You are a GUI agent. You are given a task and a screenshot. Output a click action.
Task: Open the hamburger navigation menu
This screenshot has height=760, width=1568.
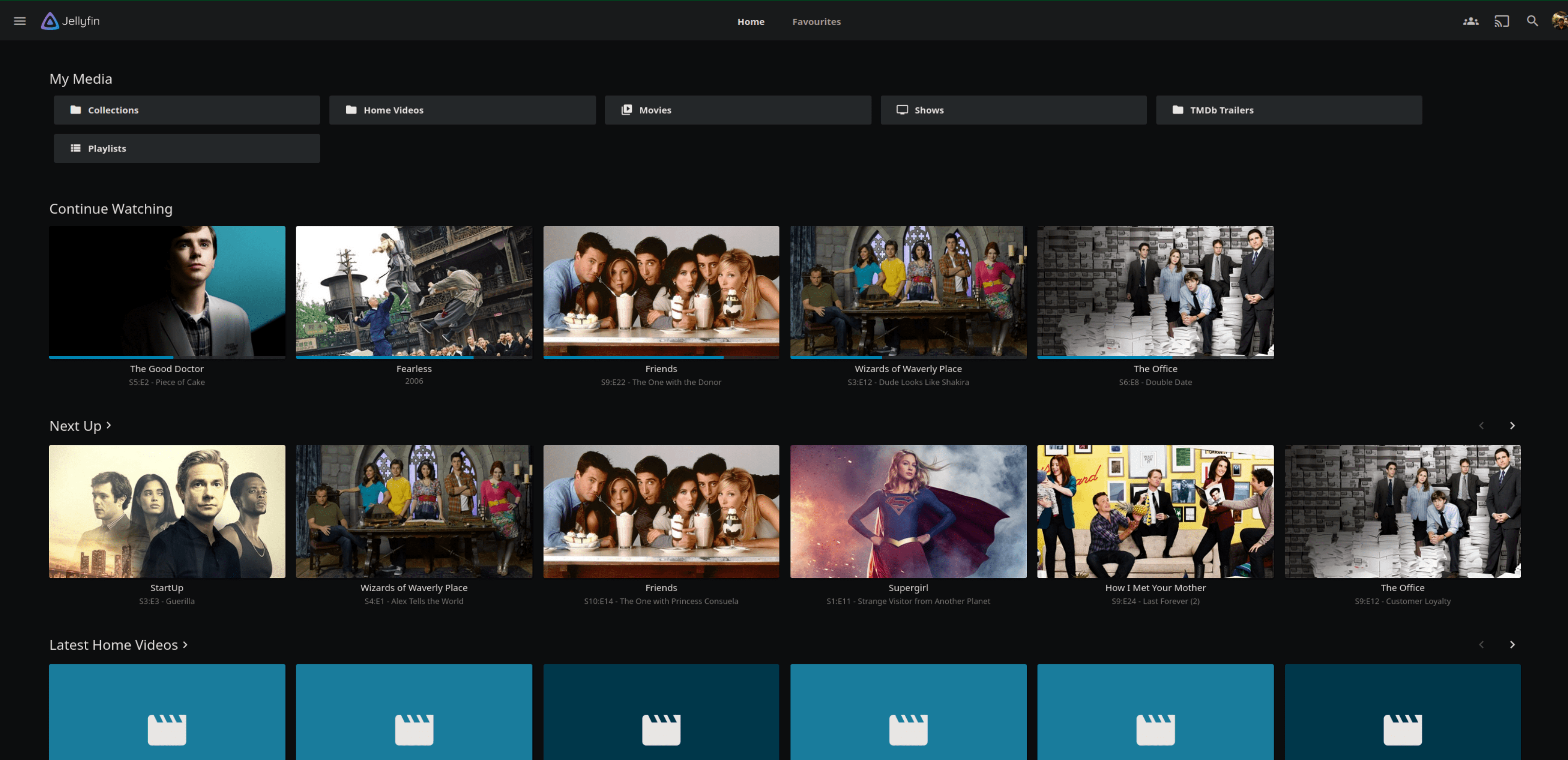click(20, 21)
